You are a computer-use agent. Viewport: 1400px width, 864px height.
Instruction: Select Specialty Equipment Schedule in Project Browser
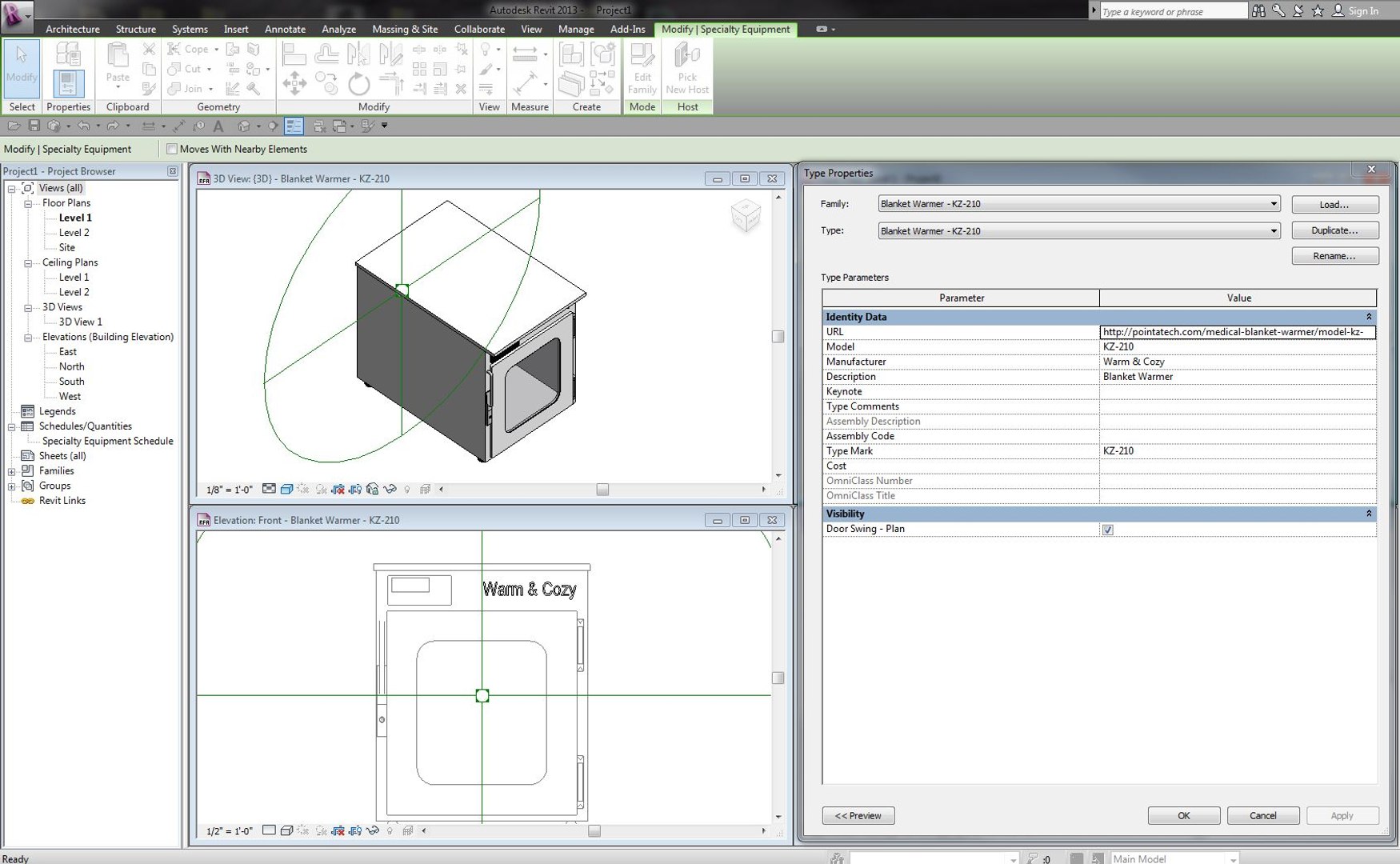108,442
